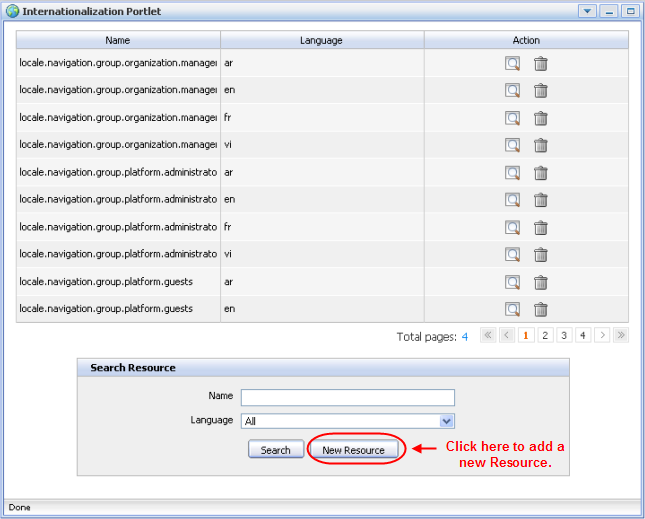This screenshot has width=645, height=519.
Task: Delete the platform.administrators fr resource
Action: click(x=540, y=228)
